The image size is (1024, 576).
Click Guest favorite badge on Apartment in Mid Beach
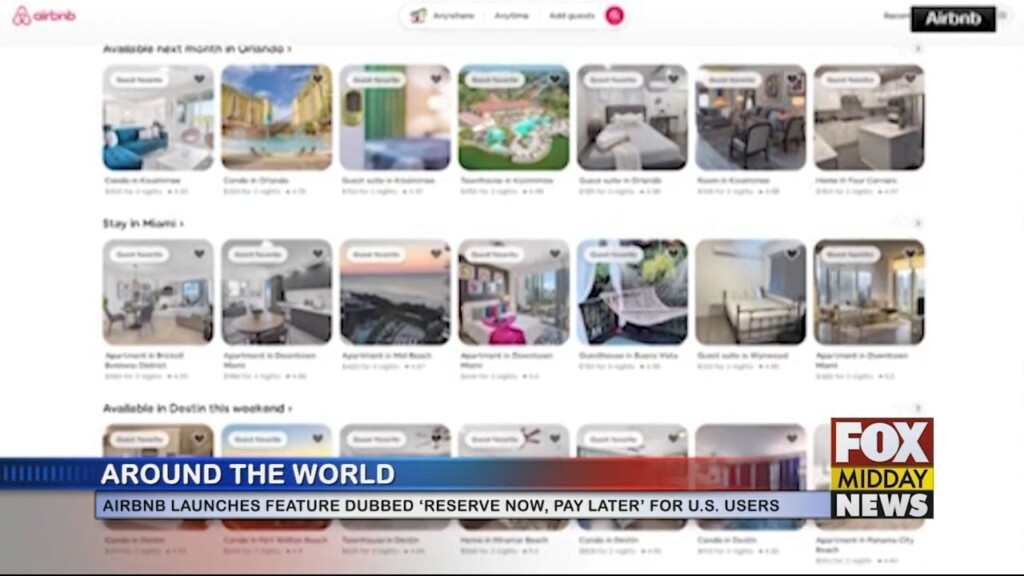tap(376, 255)
